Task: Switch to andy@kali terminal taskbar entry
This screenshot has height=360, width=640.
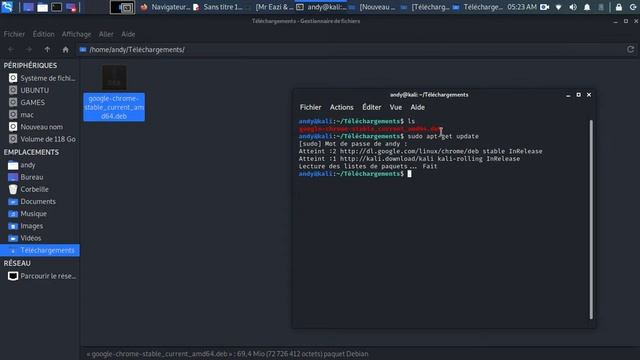Action: [x=321, y=7]
